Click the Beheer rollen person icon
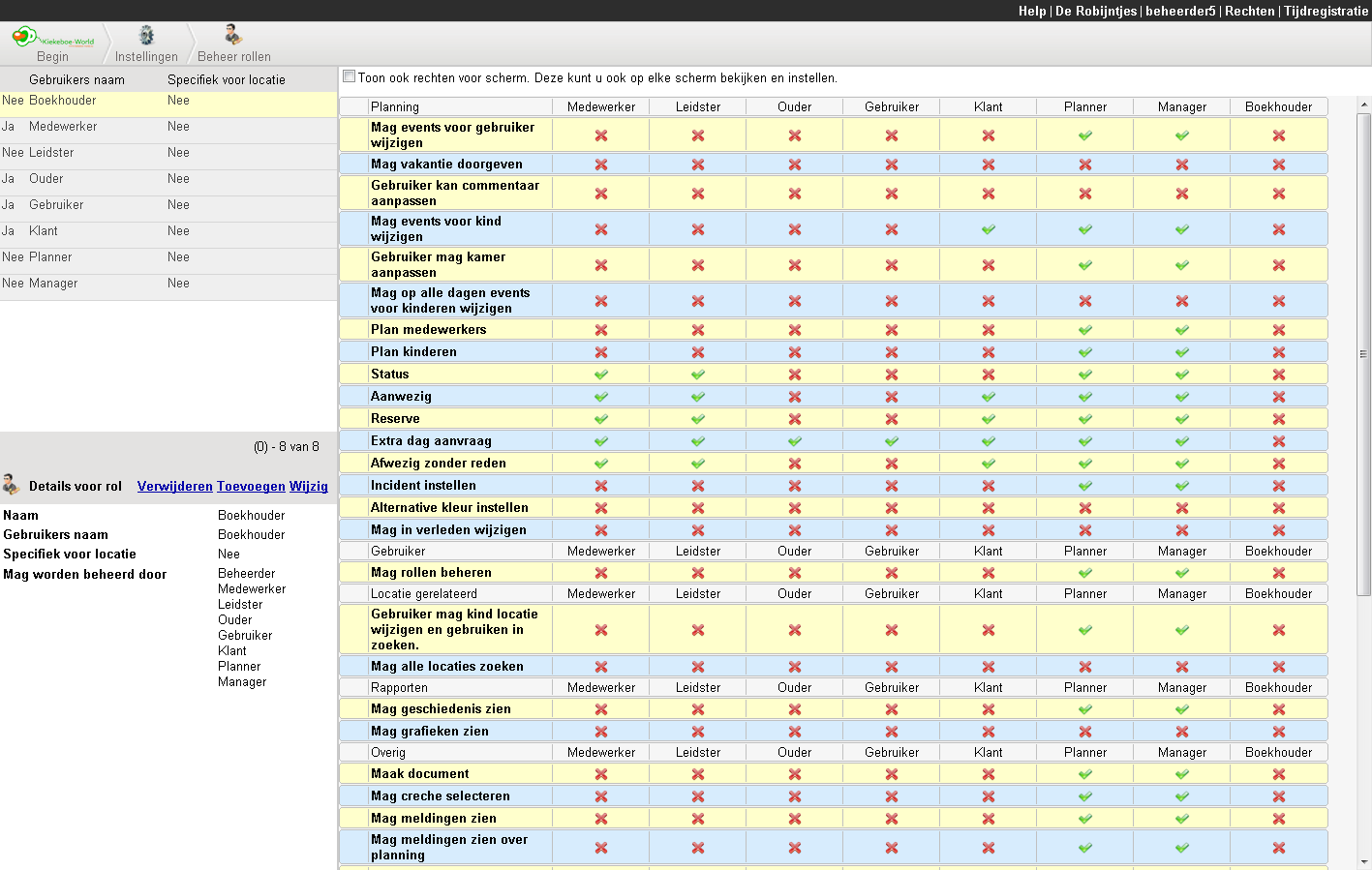Screen dimensions: 1372x870 [x=233, y=36]
